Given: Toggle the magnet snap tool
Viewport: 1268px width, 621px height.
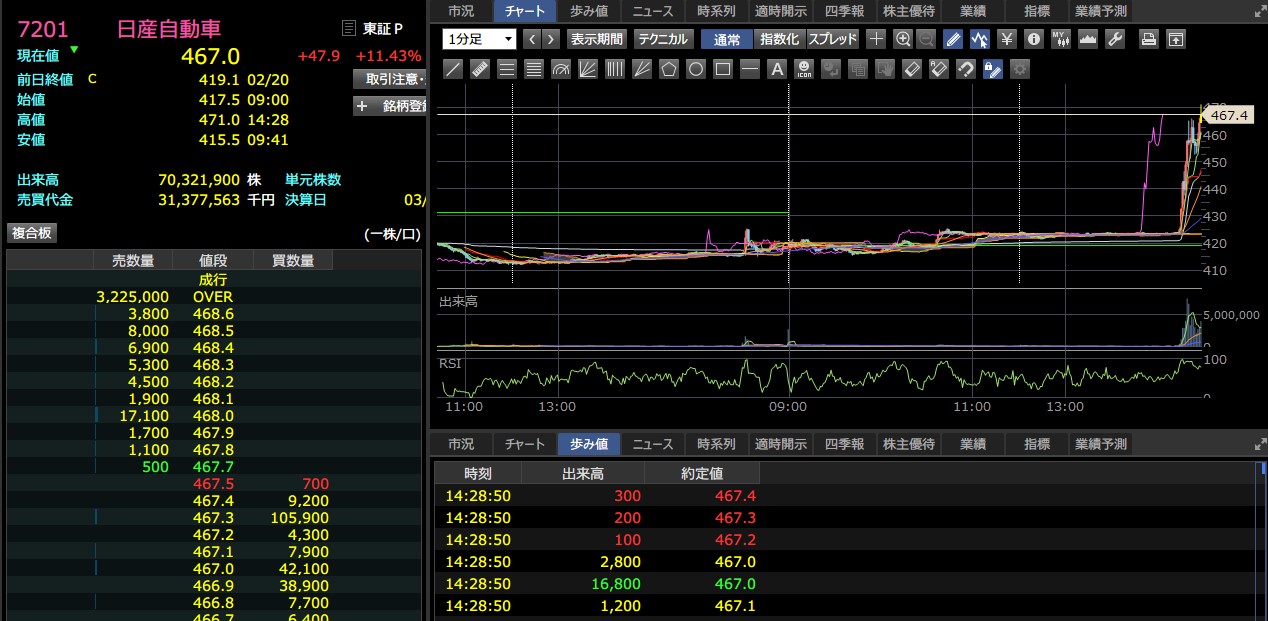Looking at the screenshot, I should pyautogui.click(x=965, y=69).
